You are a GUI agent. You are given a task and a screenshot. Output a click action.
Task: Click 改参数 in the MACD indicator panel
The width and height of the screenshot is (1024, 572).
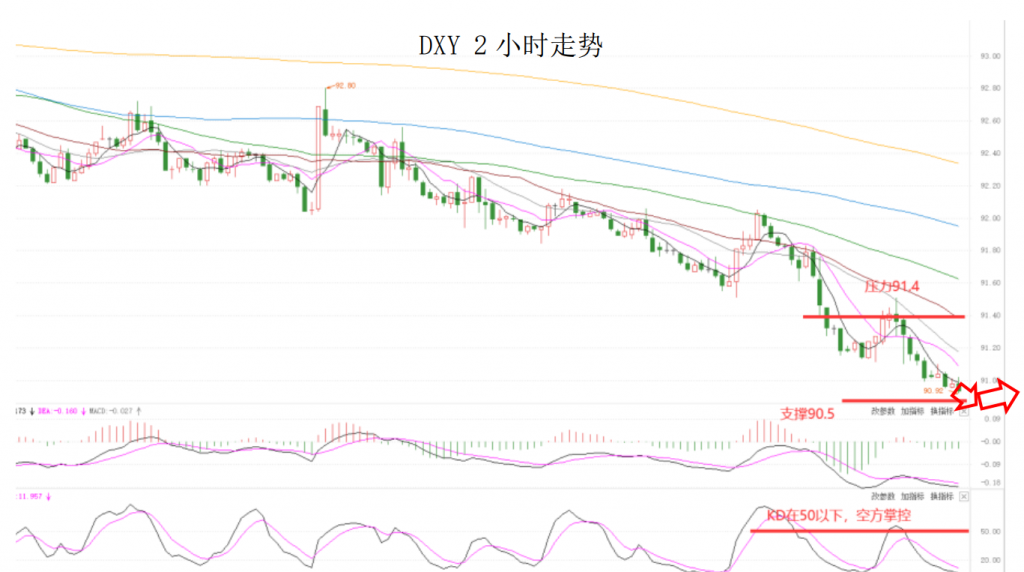pyautogui.click(x=883, y=411)
